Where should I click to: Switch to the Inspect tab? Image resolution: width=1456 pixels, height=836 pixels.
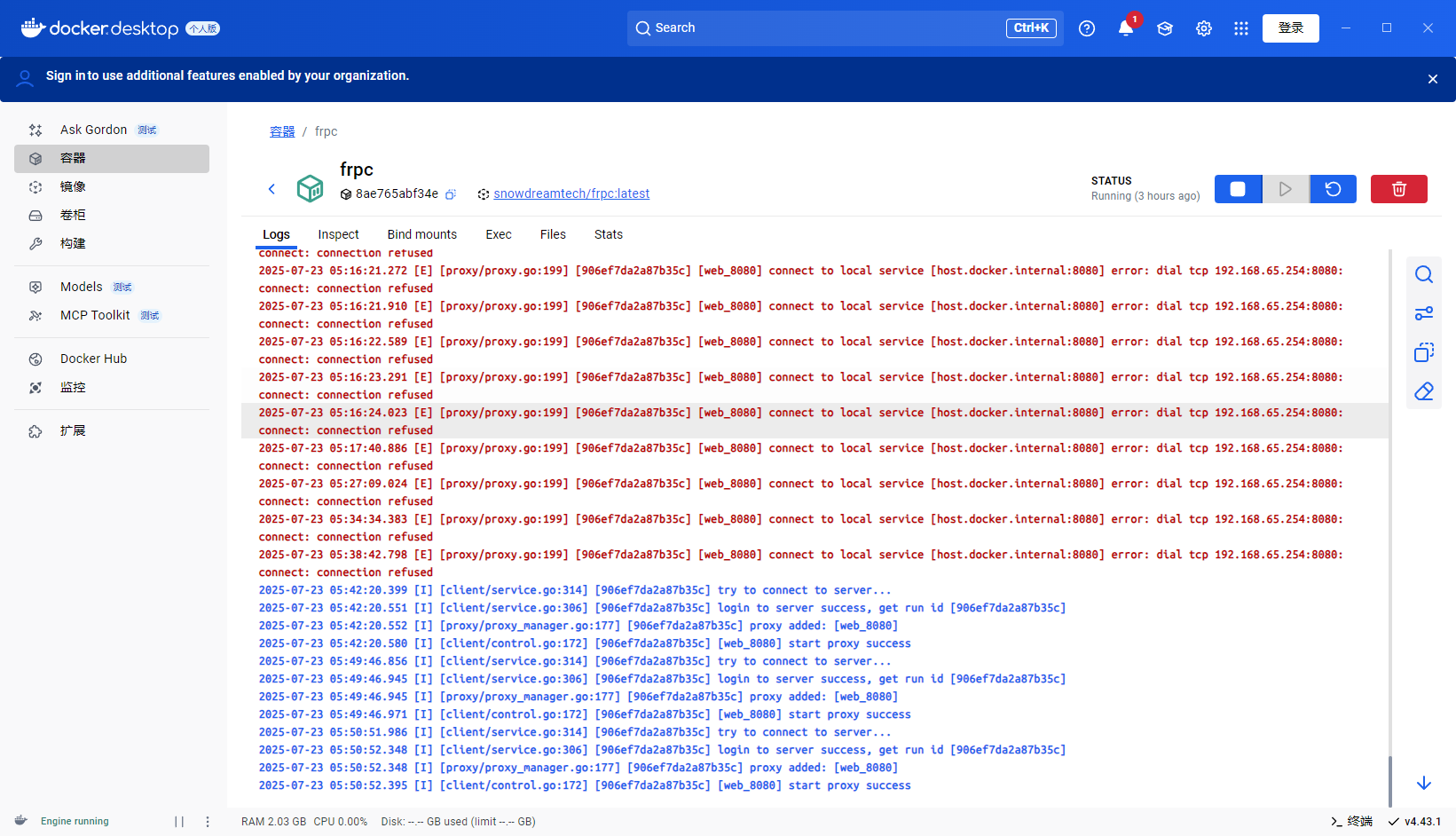(338, 234)
